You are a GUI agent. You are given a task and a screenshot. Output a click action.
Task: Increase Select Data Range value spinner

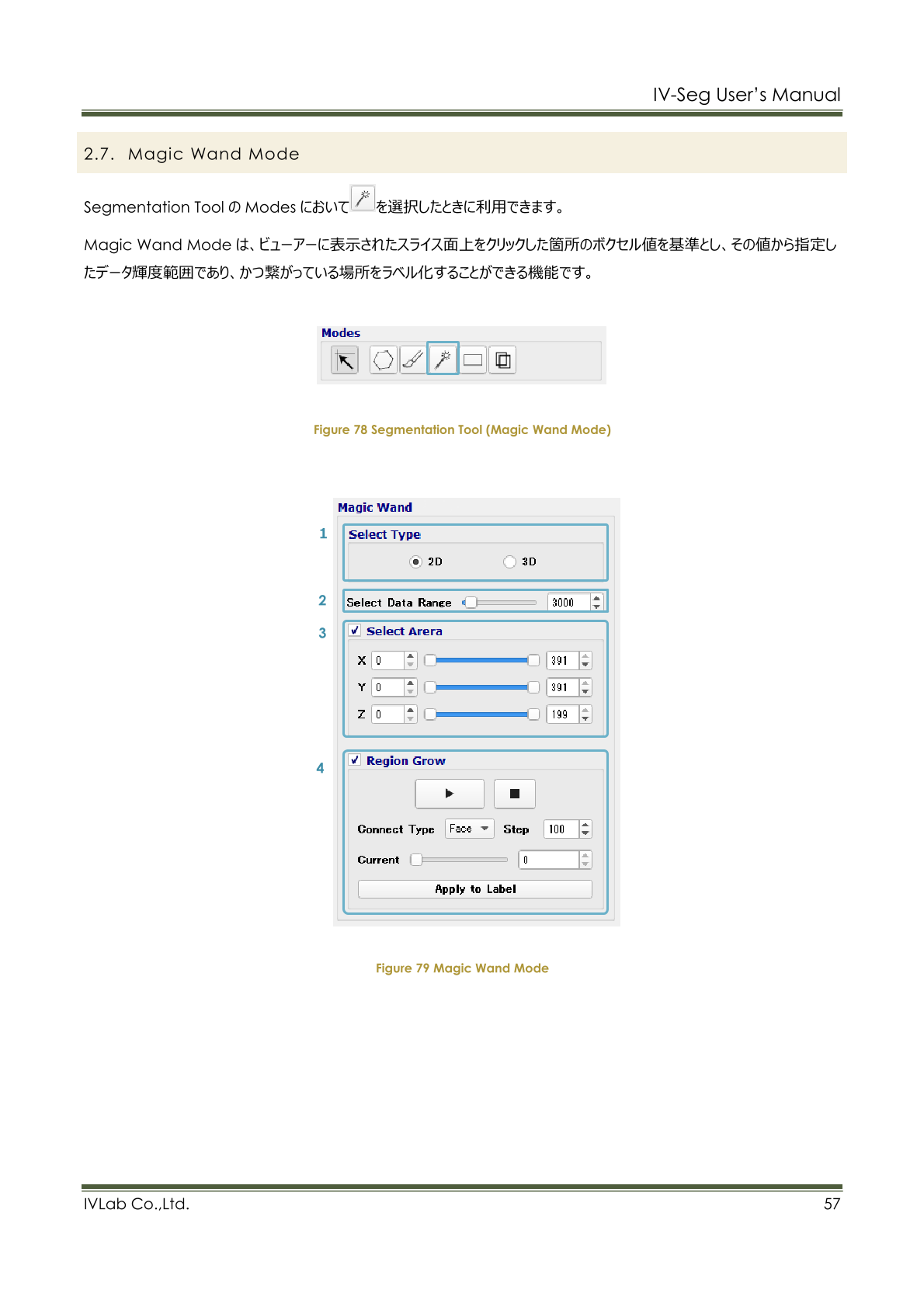pos(596,598)
